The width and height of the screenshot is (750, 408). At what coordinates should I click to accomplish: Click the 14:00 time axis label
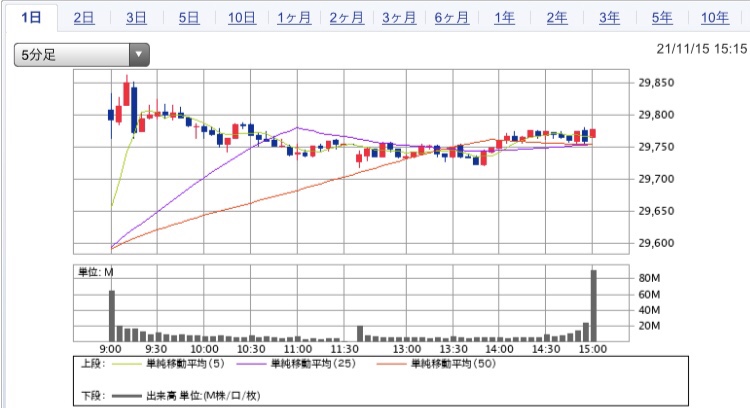[x=499, y=349]
